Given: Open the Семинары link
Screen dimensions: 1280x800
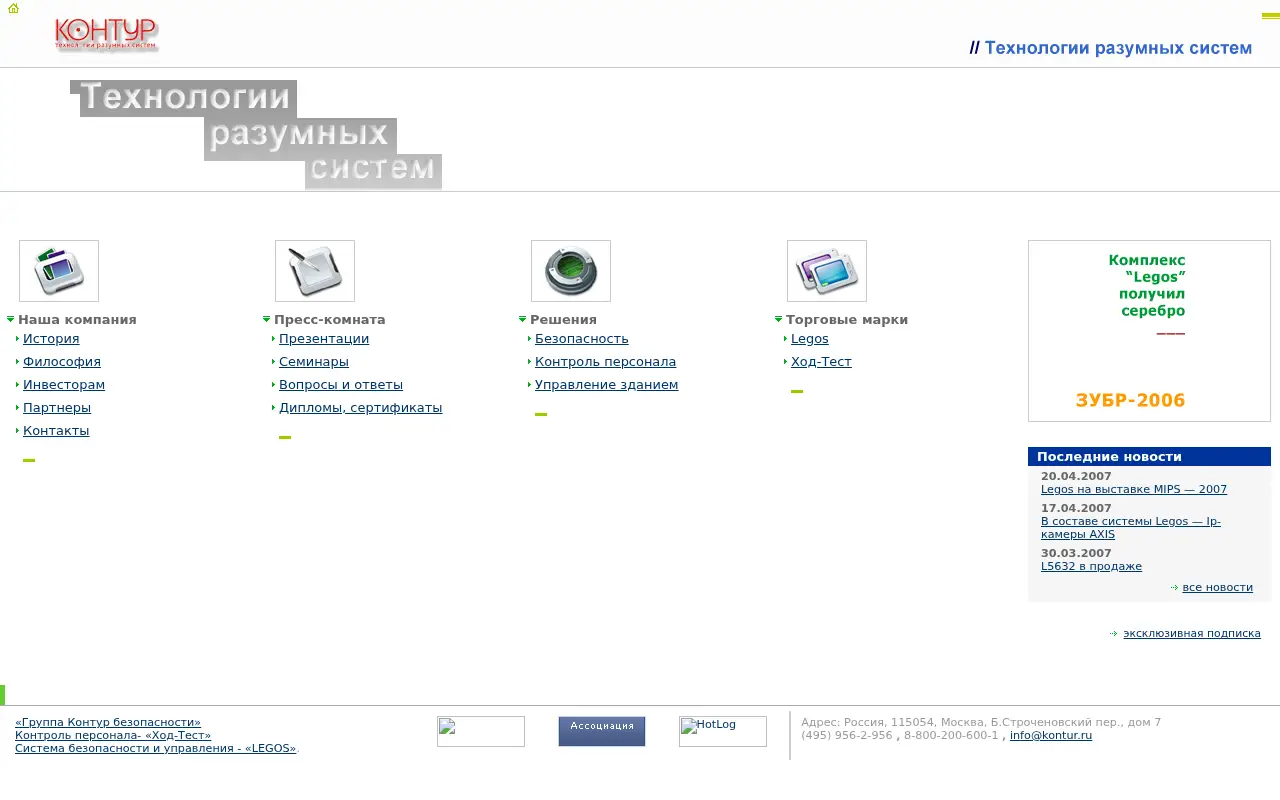Looking at the screenshot, I should 314,362.
